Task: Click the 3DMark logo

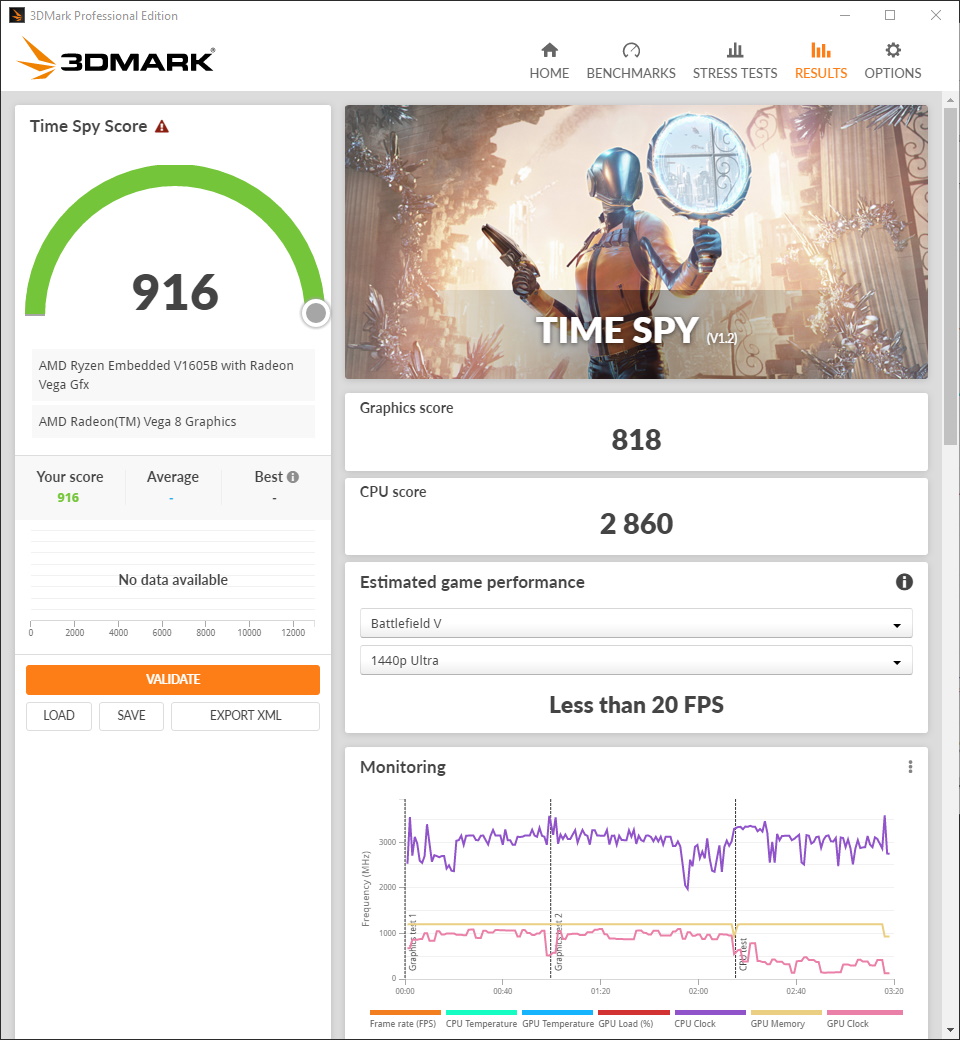Action: pos(115,58)
